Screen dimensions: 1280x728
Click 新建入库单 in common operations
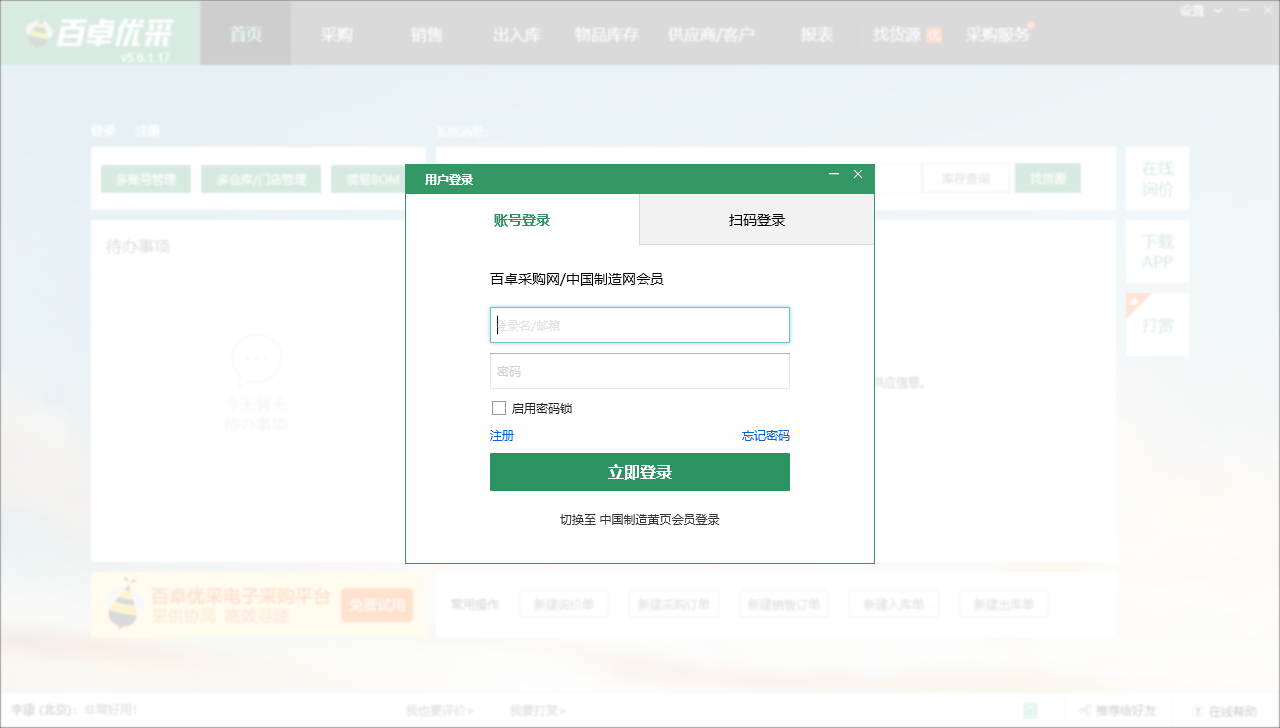[894, 604]
